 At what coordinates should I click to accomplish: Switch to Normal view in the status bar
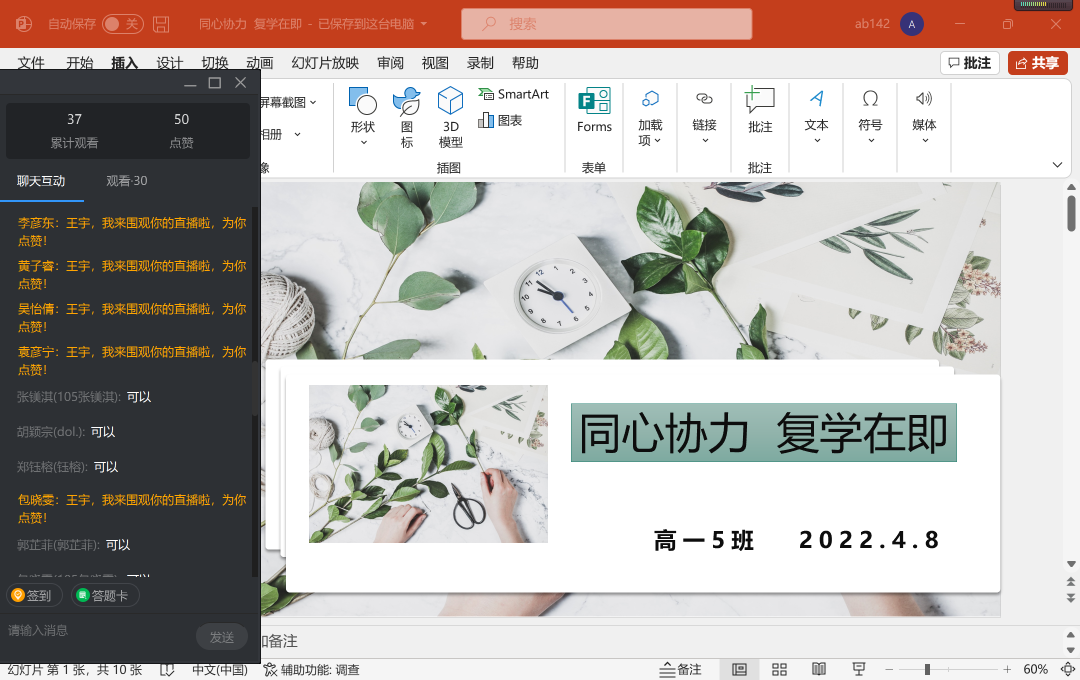tap(739, 669)
